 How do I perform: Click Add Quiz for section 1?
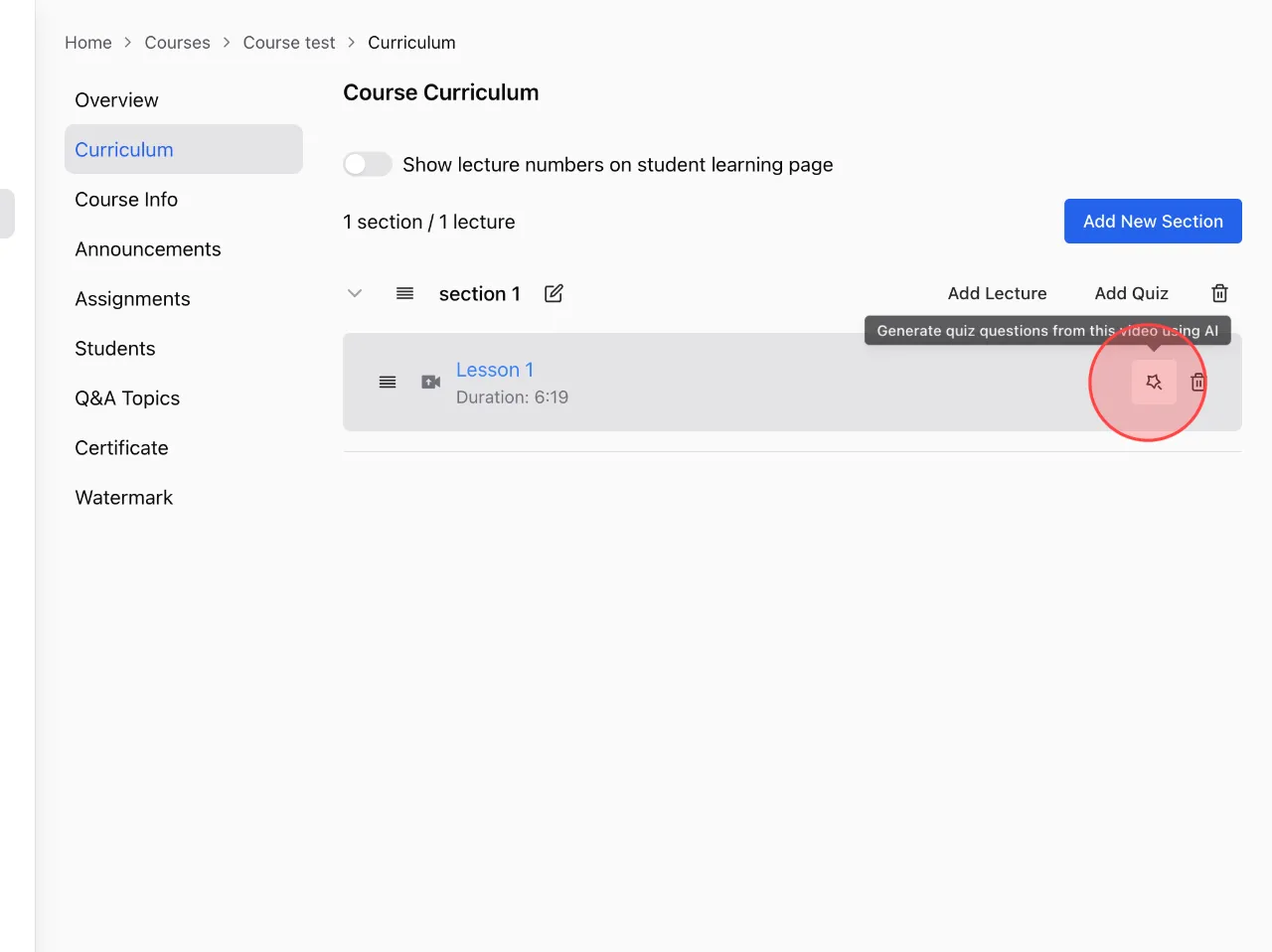coord(1131,293)
